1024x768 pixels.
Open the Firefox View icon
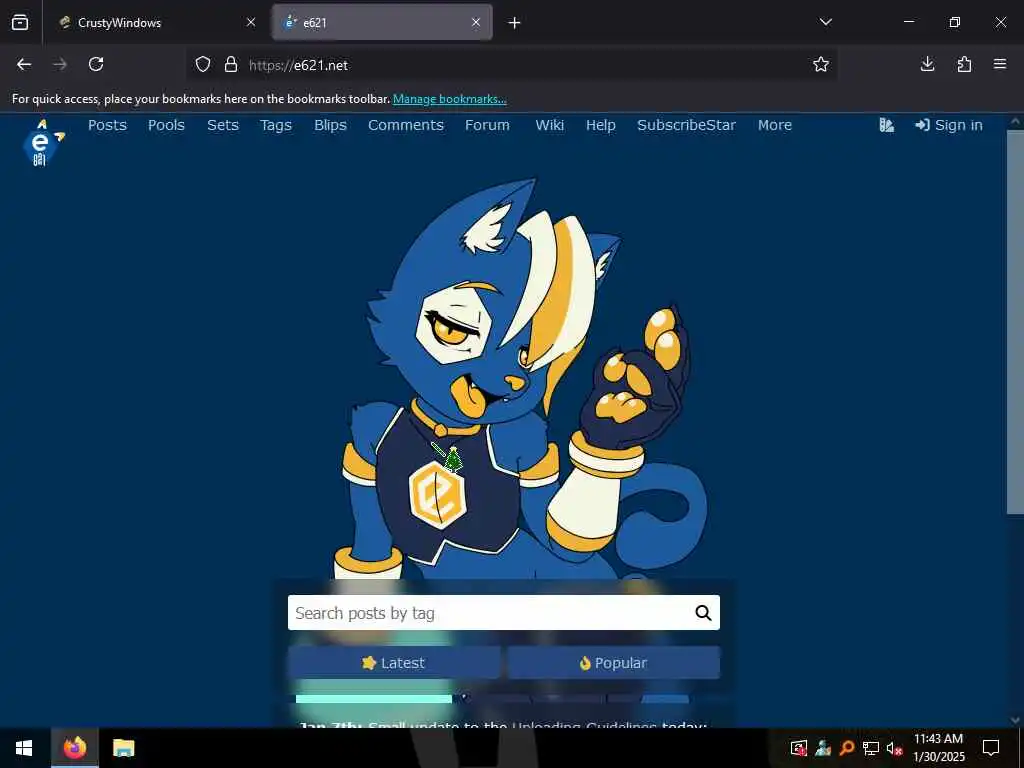click(x=20, y=22)
